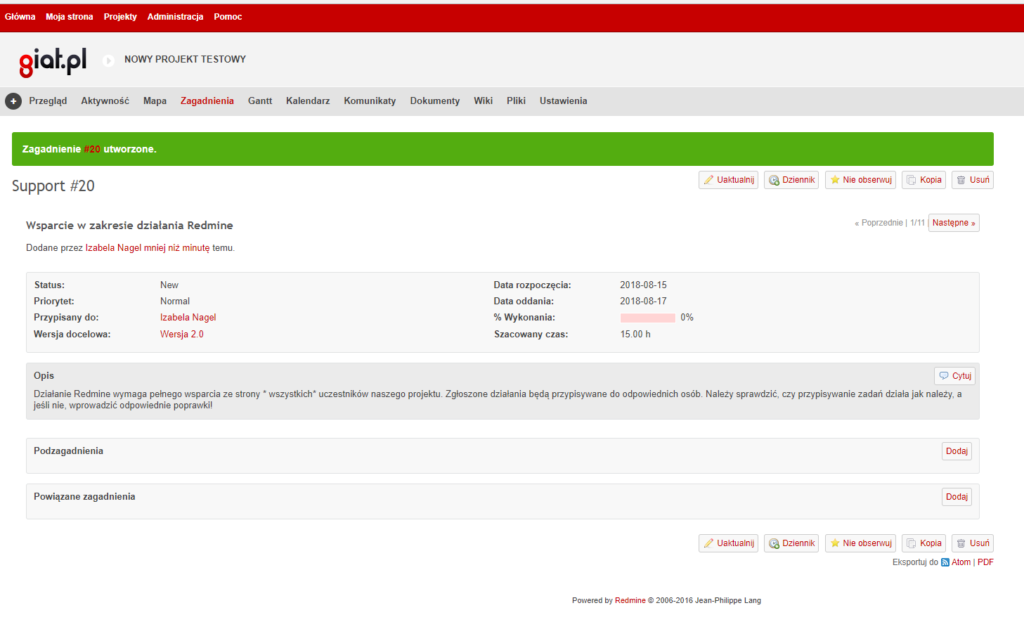Click Dodaj in Podzagadnienia section
This screenshot has width=1024, height=622.
(x=956, y=451)
